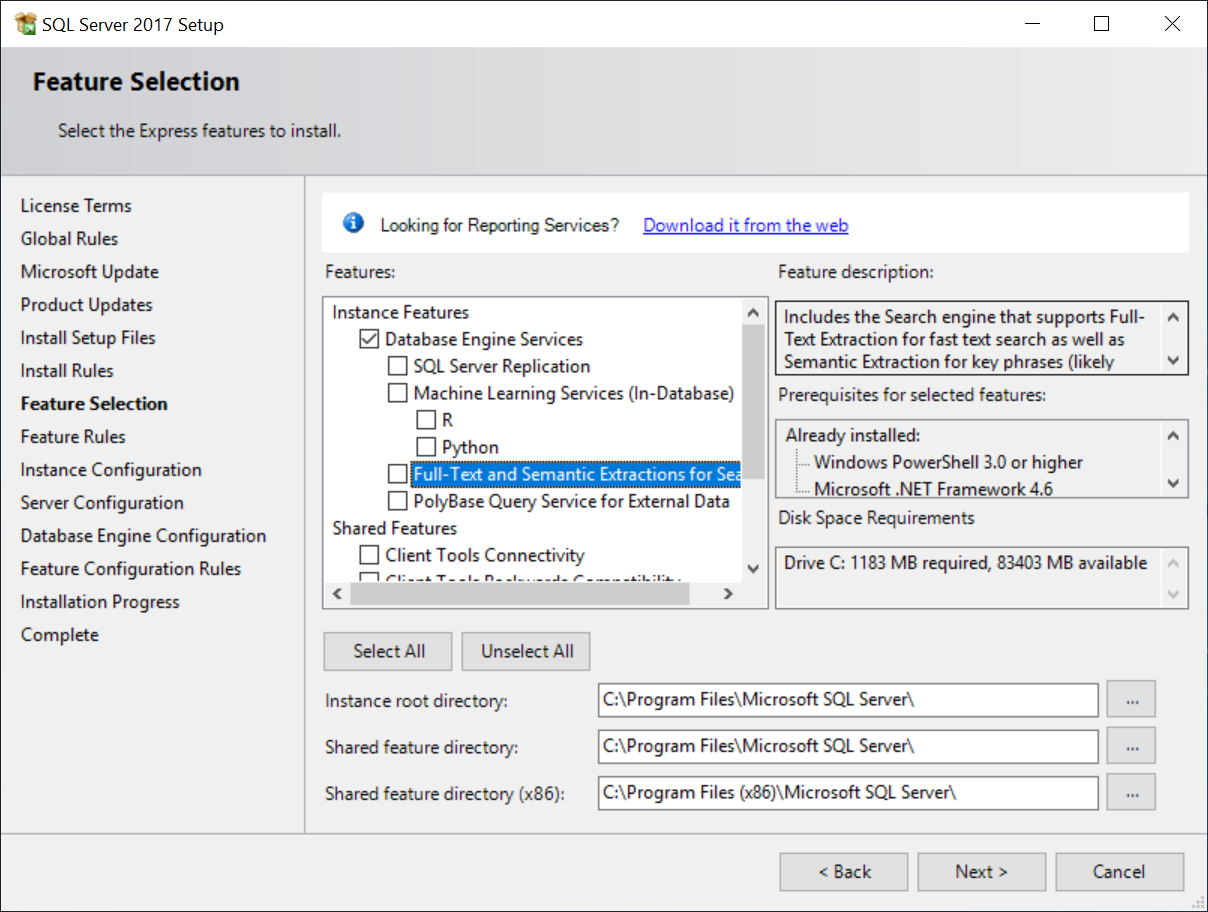Select the Microsoft Update step
Image resolution: width=1208 pixels, height=912 pixels.
pyautogui.click(x=89, y=272)
